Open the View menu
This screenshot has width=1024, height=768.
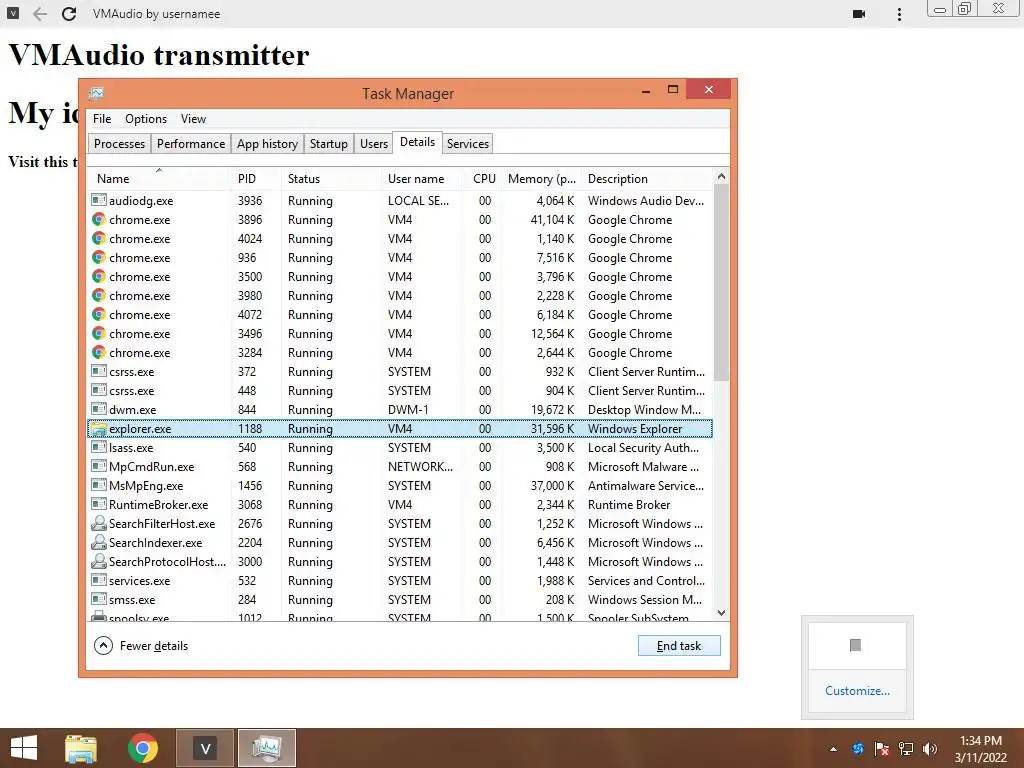pos(193,119)
